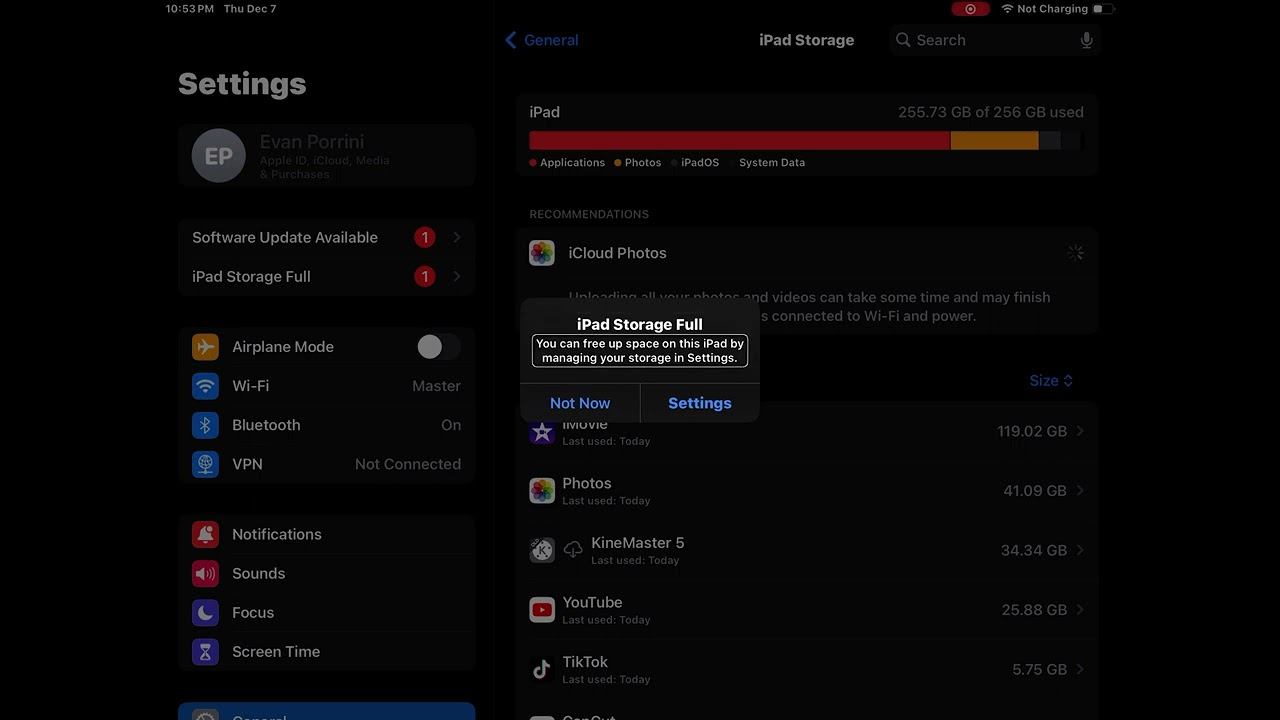1280x720 pixels.
Task: Open iMovie storage details chevron
Action: coord(1080,432)
